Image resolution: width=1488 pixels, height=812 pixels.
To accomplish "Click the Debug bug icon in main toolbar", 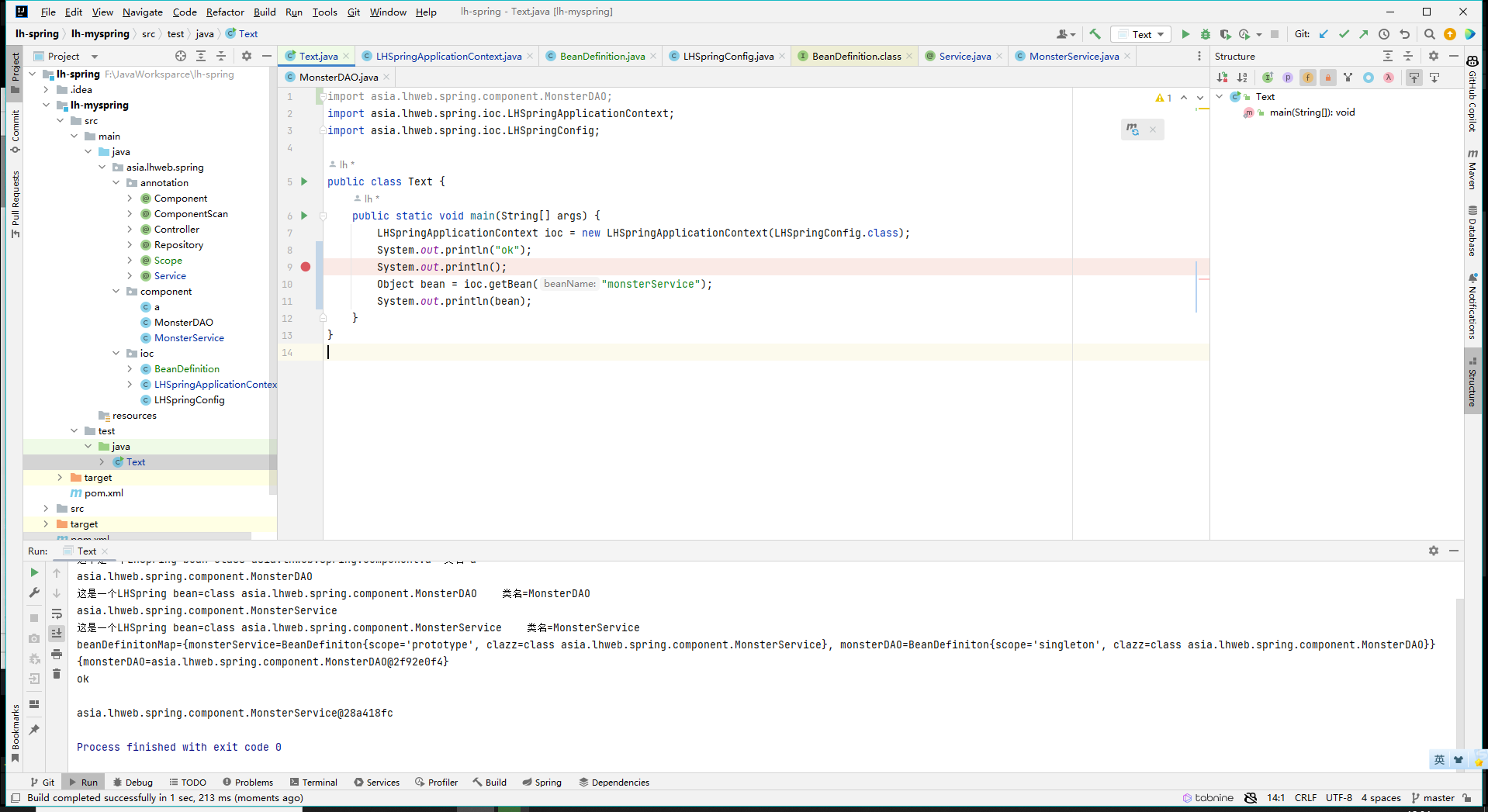I will coord(1205,34).
